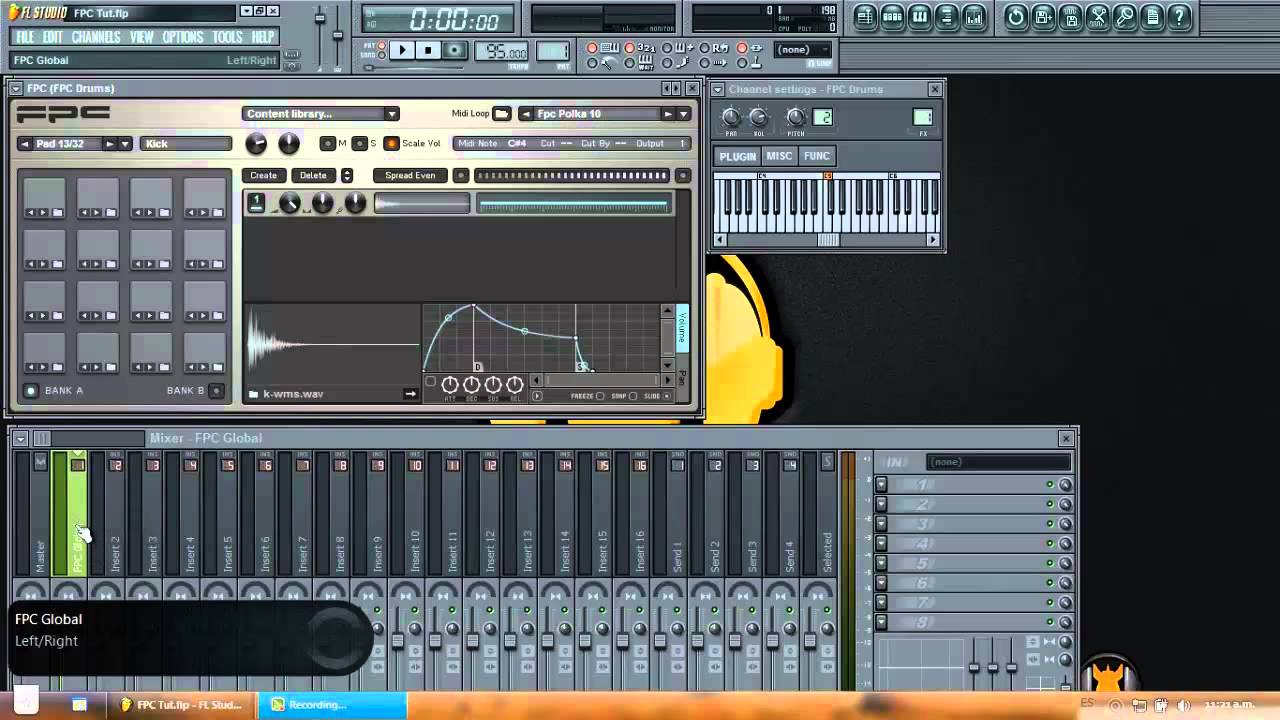The image size is (1280, 720).
Task: Click the PLUGIN tab button
Action: pyautogui.click(x=738, y=156)
